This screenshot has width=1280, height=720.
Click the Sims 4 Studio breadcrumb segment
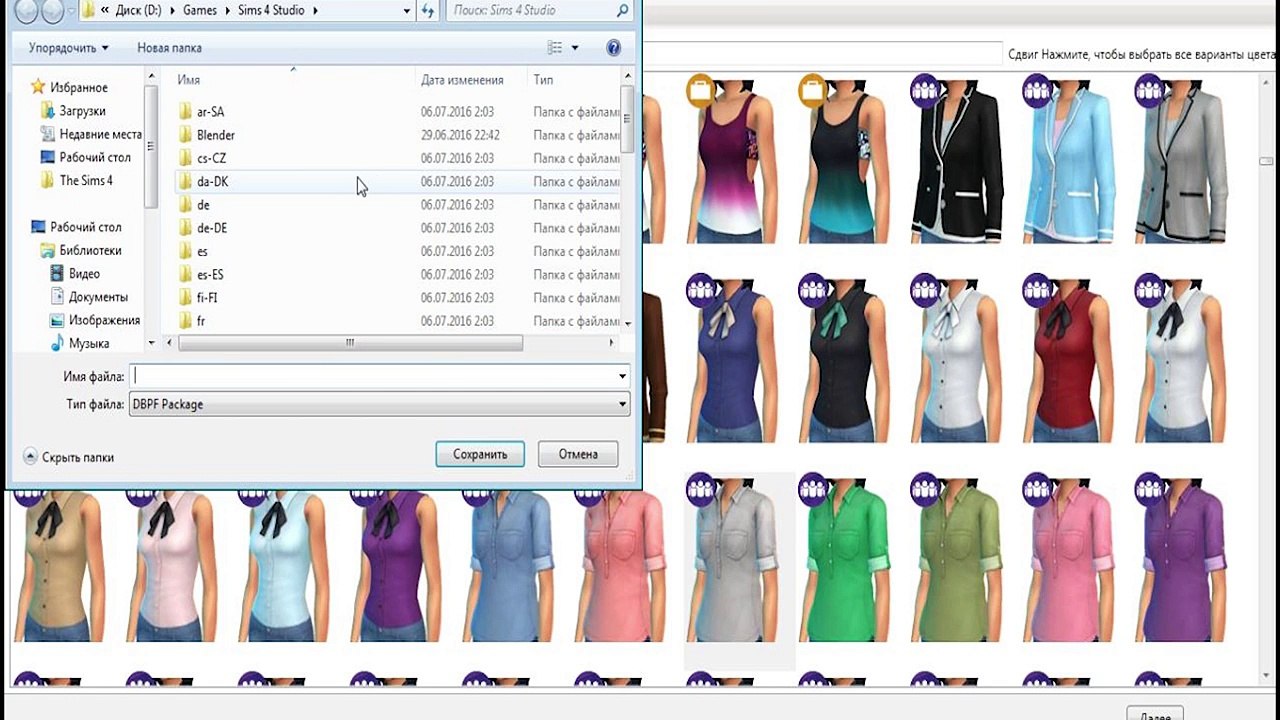point(269,11)
